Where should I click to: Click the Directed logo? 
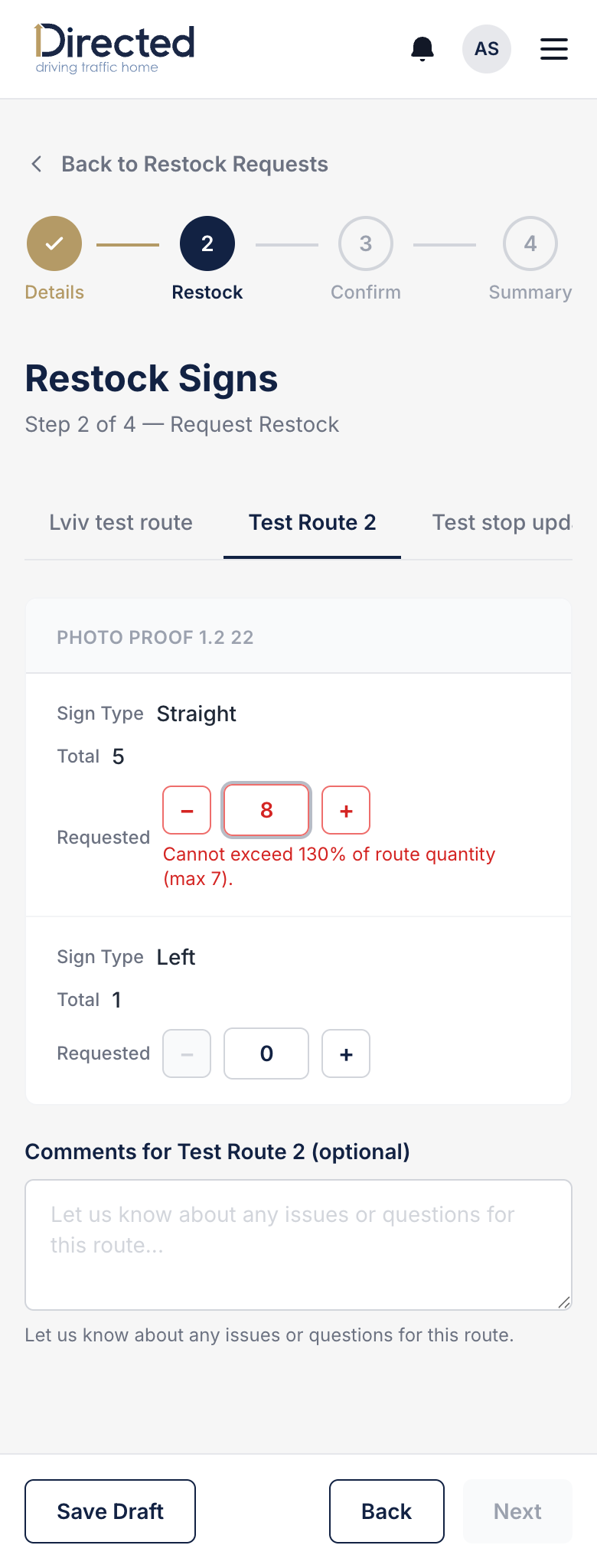coord(115,48)
